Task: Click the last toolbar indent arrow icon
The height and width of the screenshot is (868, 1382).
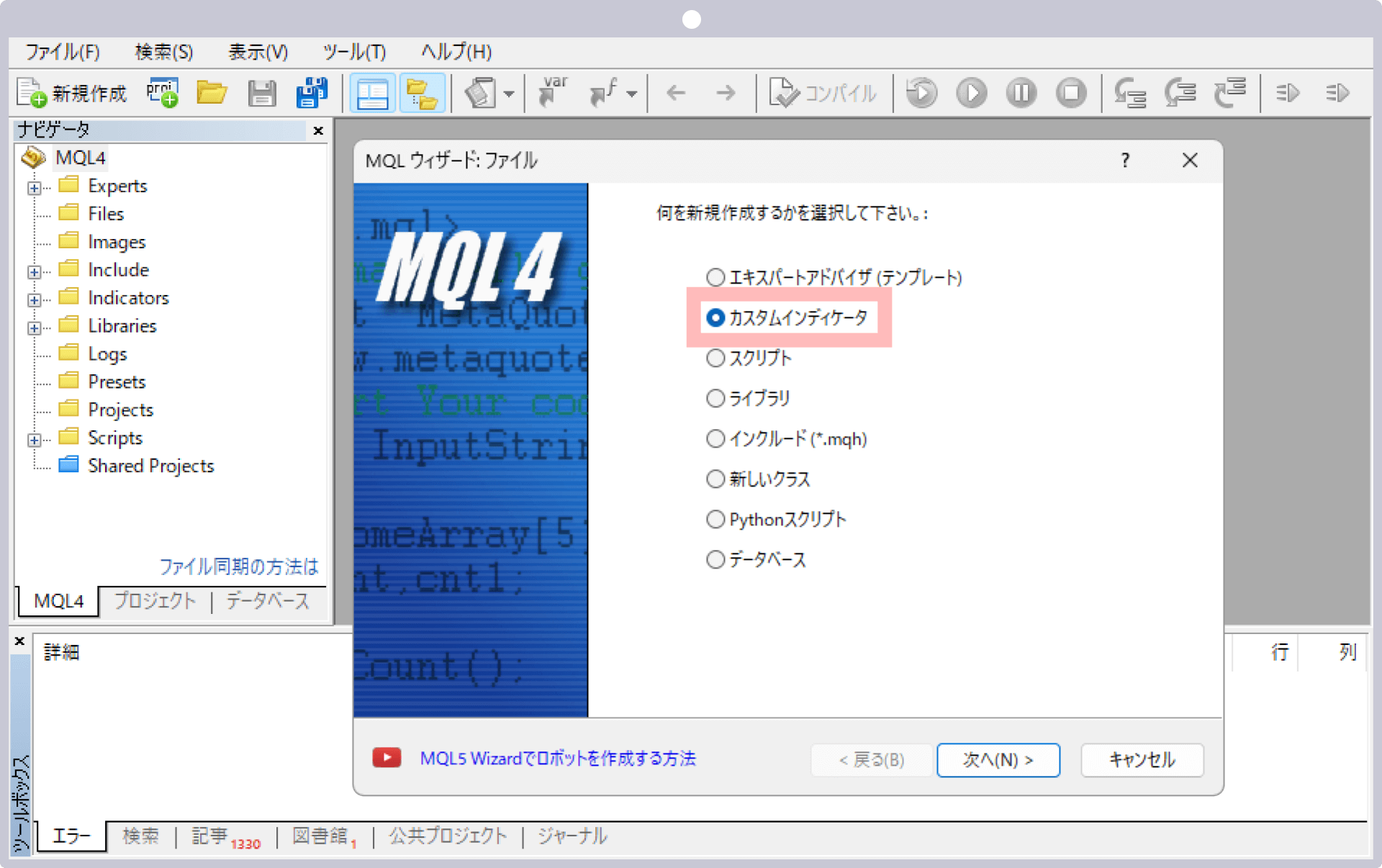Action: (x=1337, y=93)
